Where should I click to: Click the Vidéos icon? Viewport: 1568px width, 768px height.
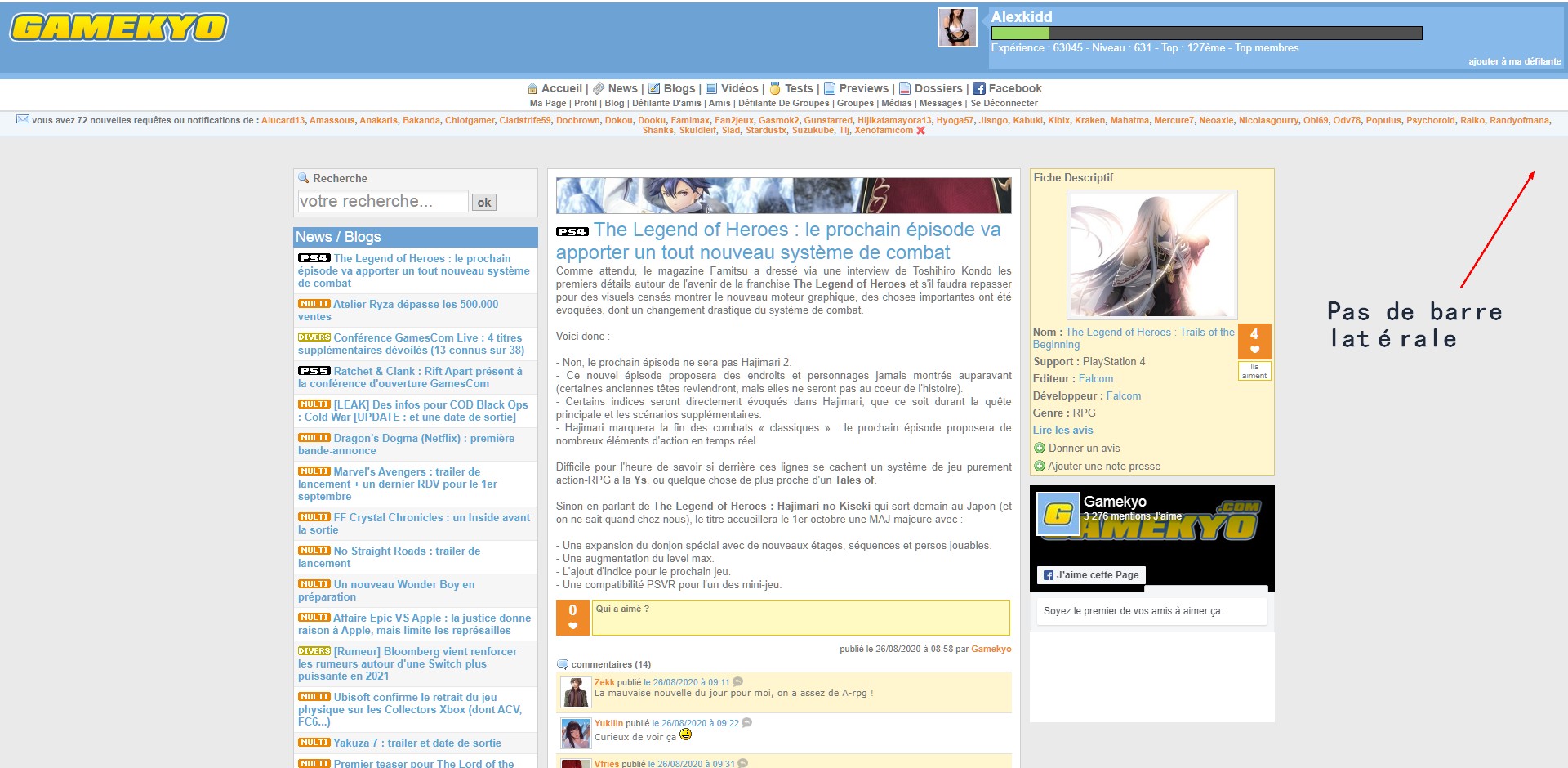point(711,88)
